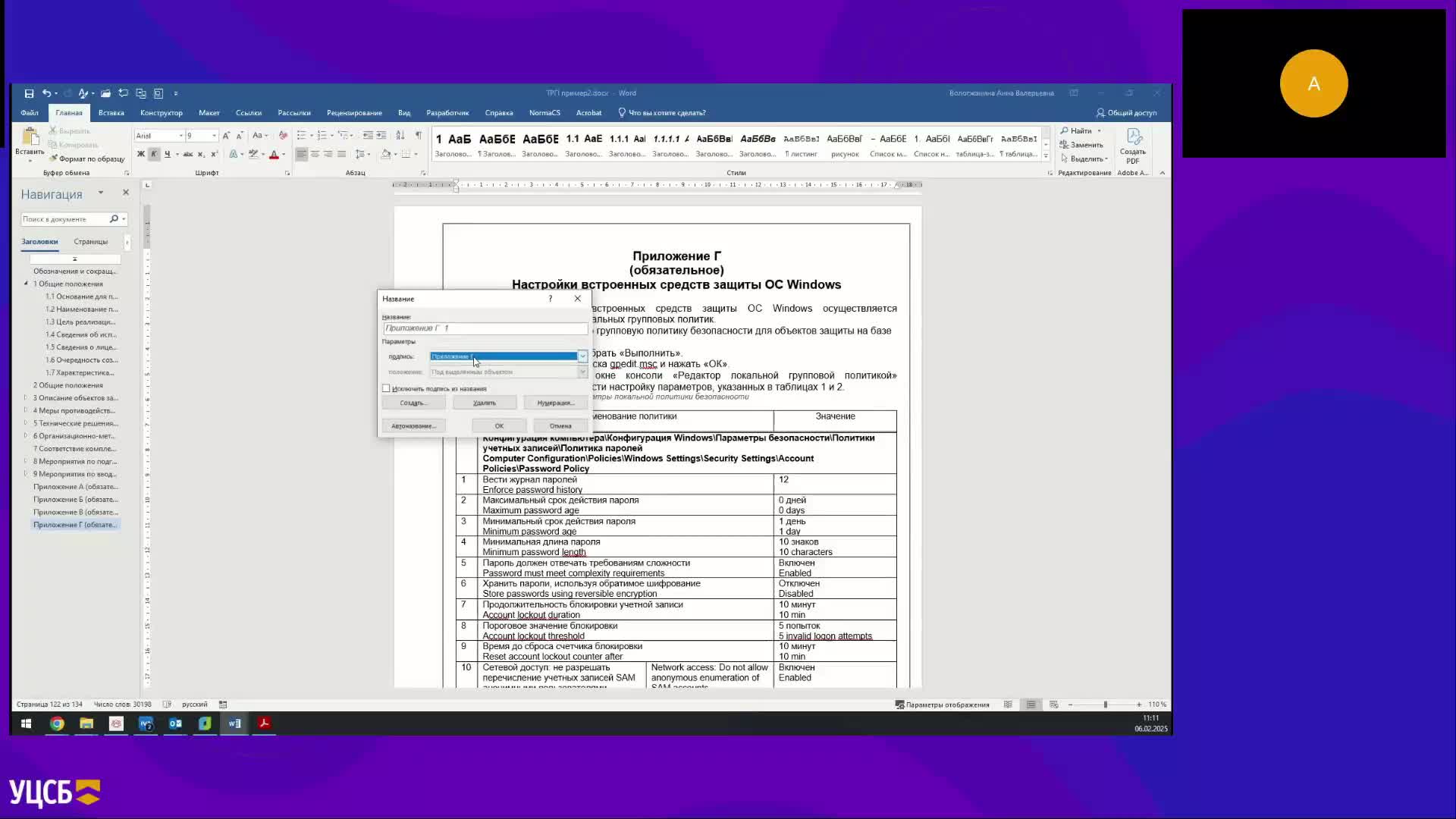Open the font size dropdown showing 9

(x=214, y=136)
